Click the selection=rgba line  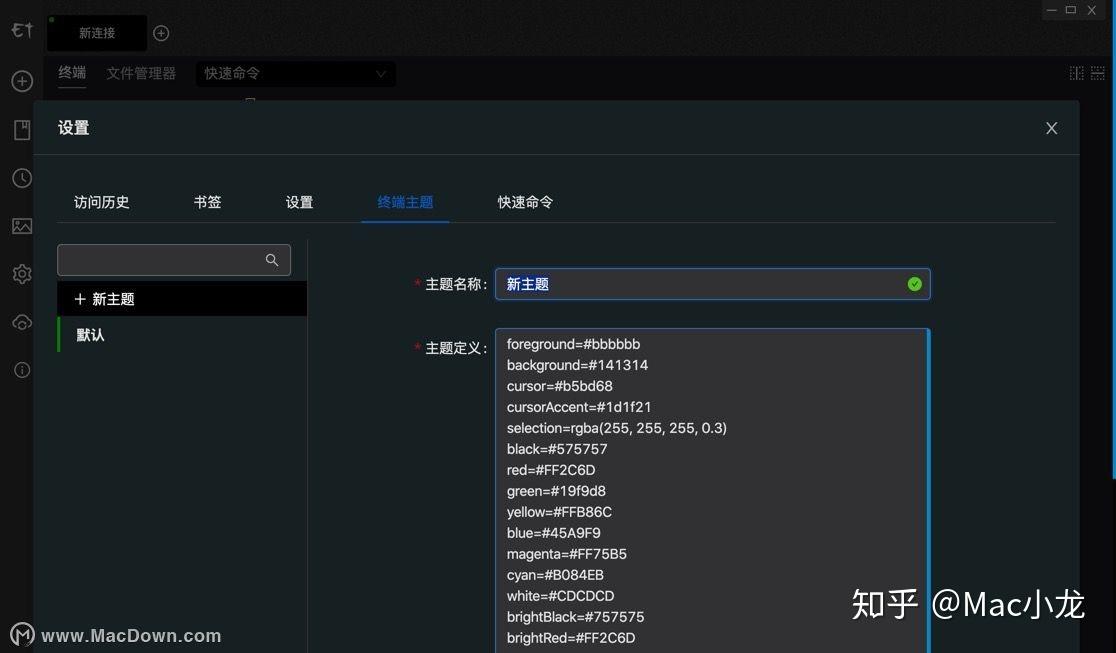tap(616, 428)
